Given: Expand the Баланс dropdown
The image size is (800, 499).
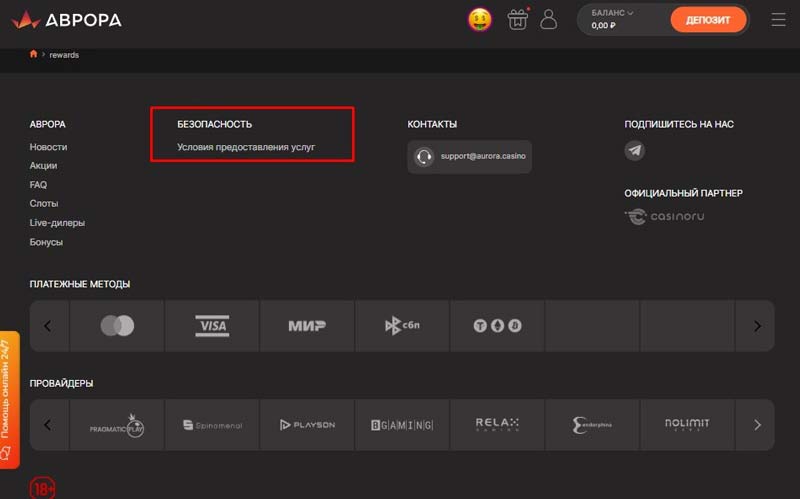Looking at the screenshot, I should pyautogui.click(x=613, y=13).
